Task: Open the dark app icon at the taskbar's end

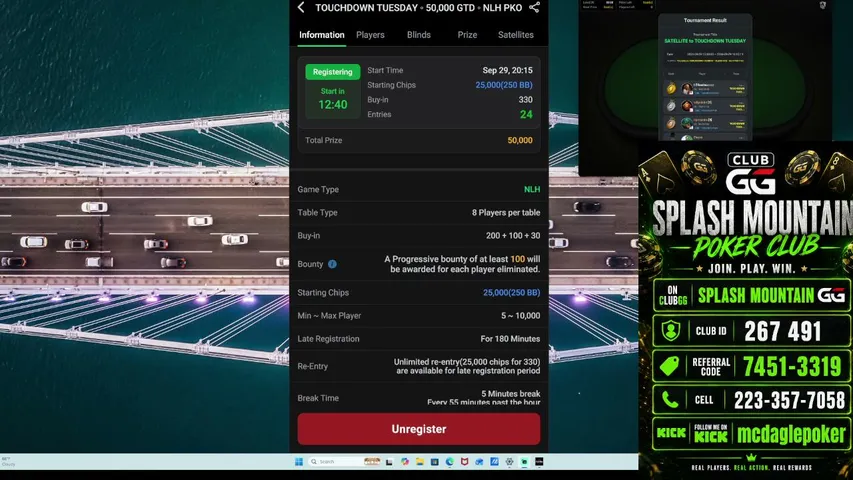Action: point(539,461)
